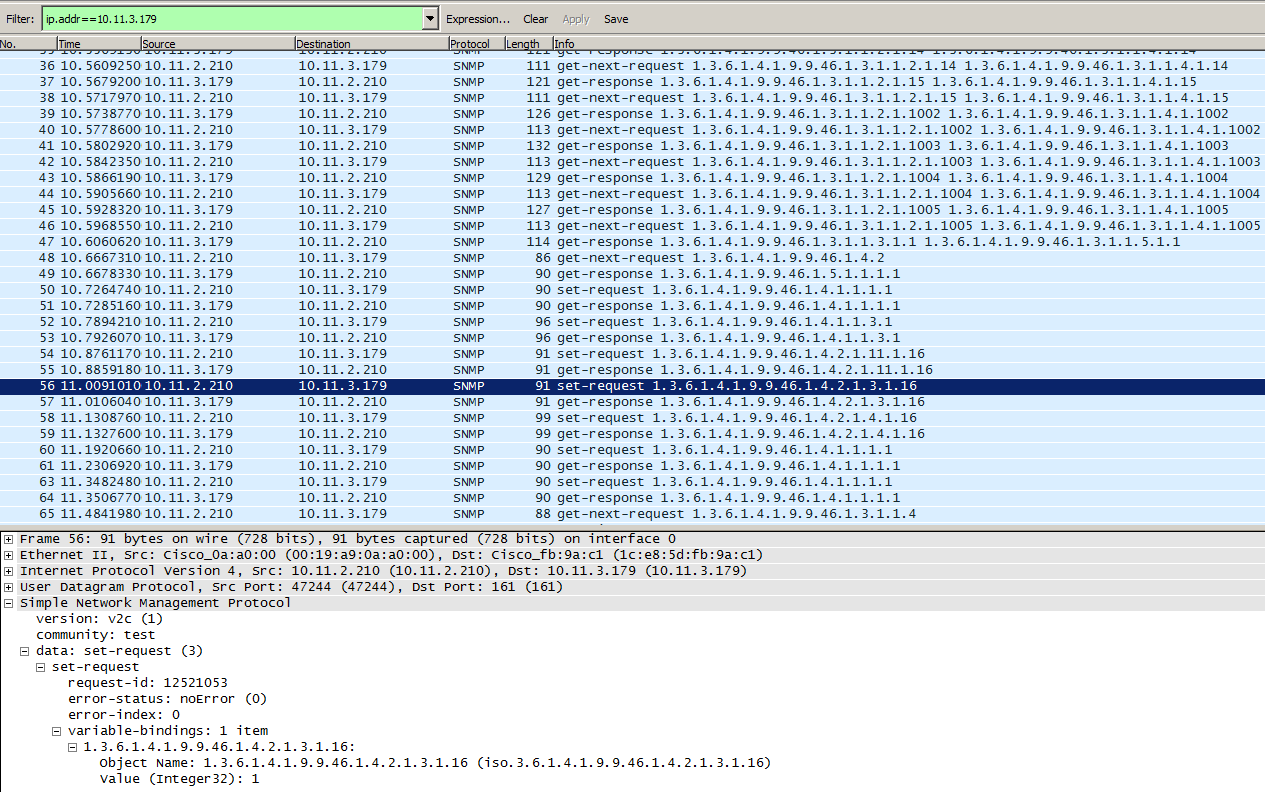Select packet 37 get-response row

click(x=632, y=82)
